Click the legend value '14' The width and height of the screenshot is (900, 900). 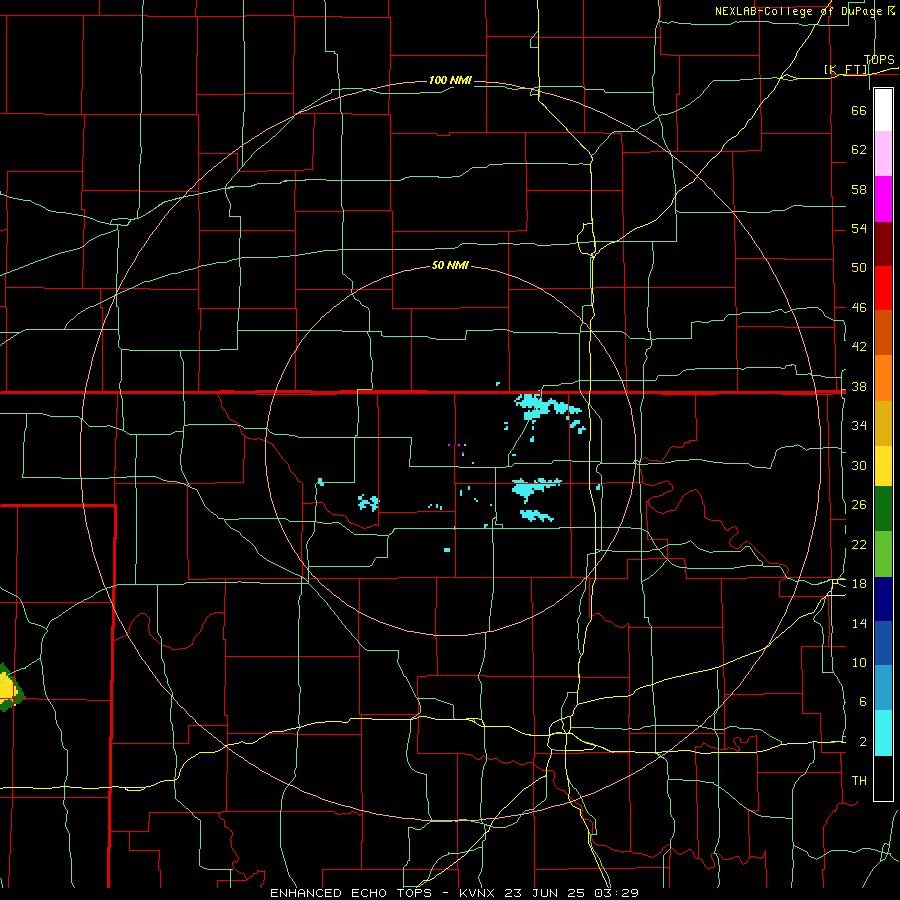pyautogui.click(x=859, y=623)
